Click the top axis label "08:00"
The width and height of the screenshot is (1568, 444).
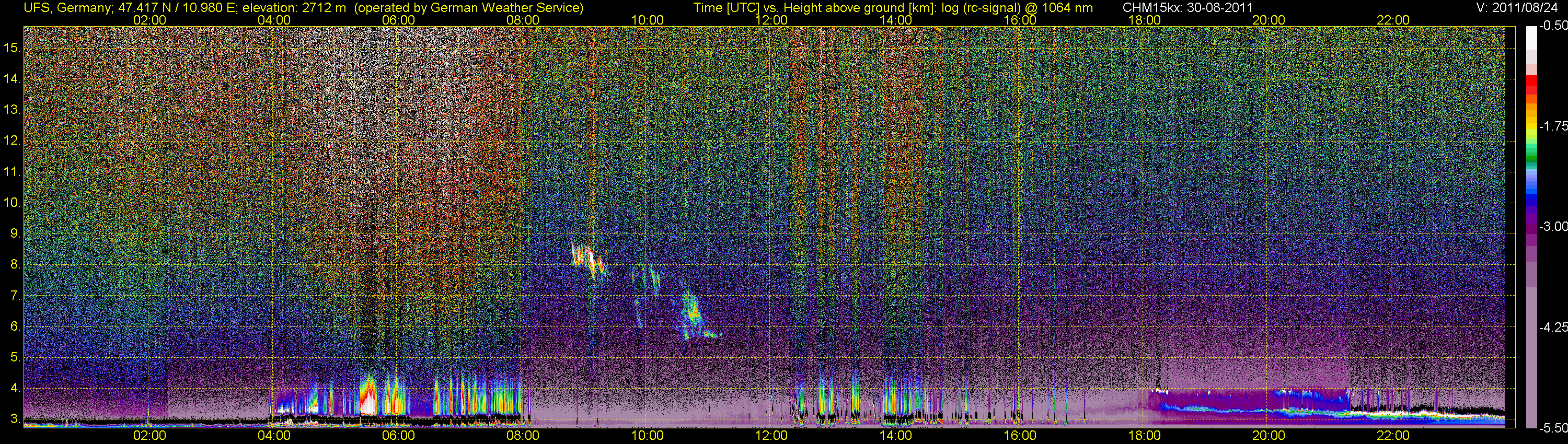523,20
